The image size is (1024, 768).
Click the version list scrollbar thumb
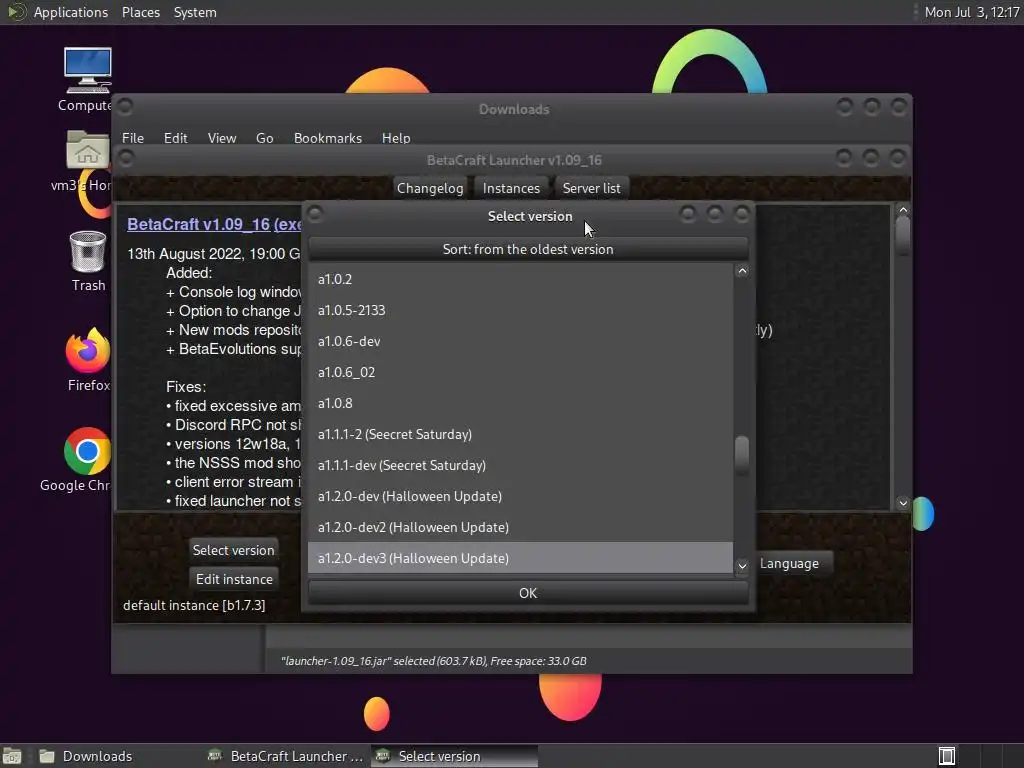pos(742,454)
